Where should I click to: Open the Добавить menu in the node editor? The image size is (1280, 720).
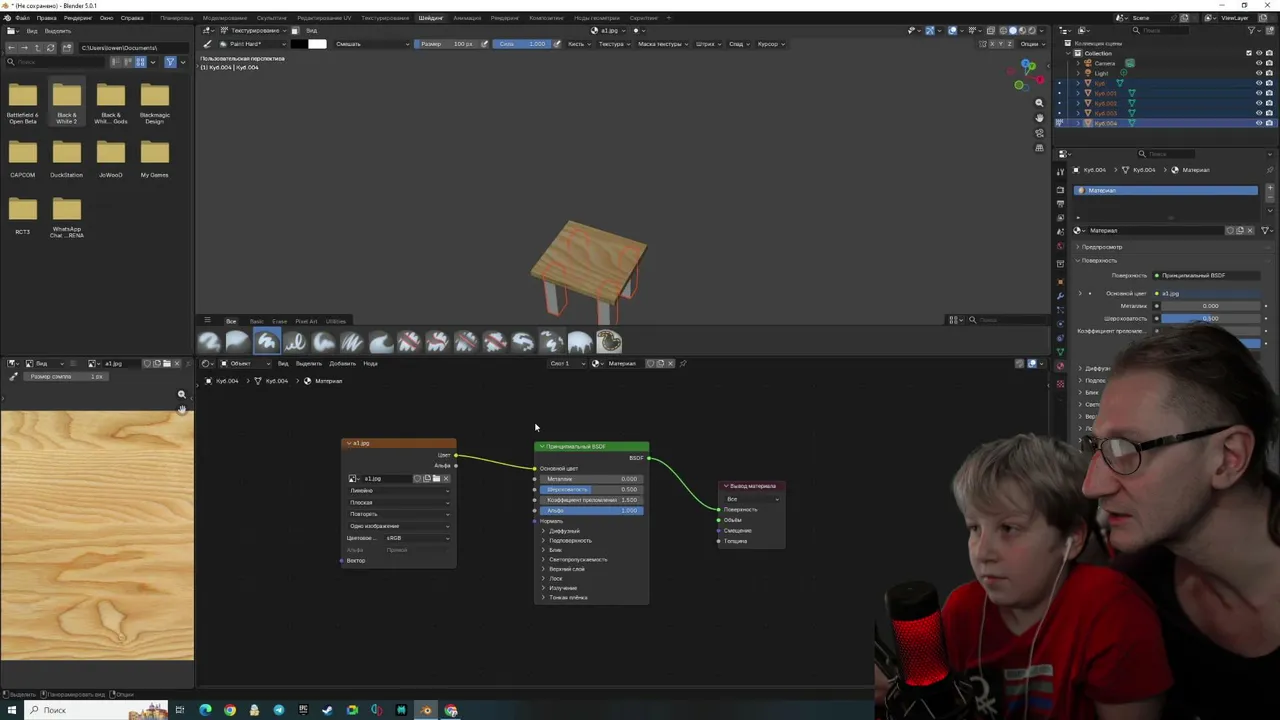[342, 363]
